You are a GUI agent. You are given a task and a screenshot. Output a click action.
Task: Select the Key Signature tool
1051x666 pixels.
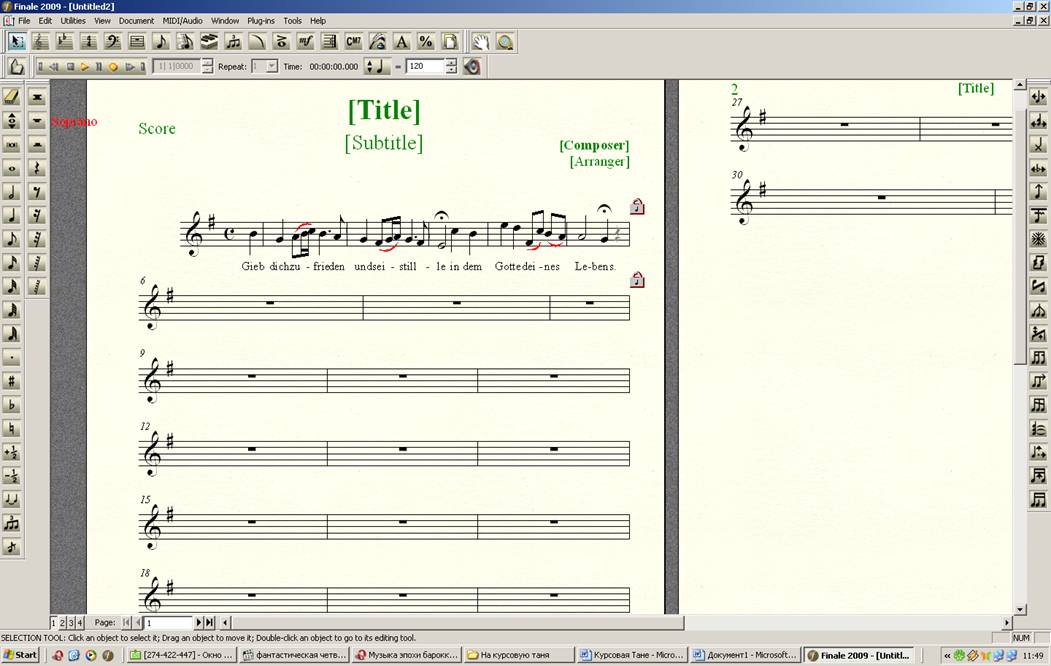coord(65,41)
